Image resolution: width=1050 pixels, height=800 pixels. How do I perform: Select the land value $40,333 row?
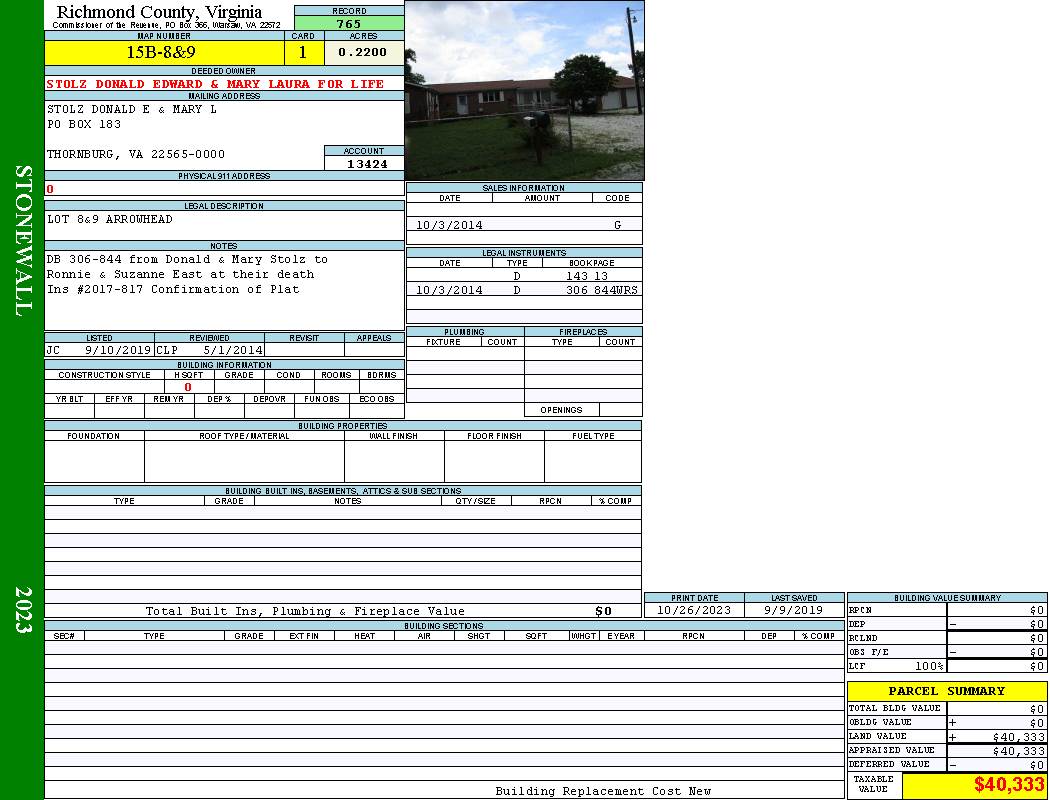(x=946, y=736)
